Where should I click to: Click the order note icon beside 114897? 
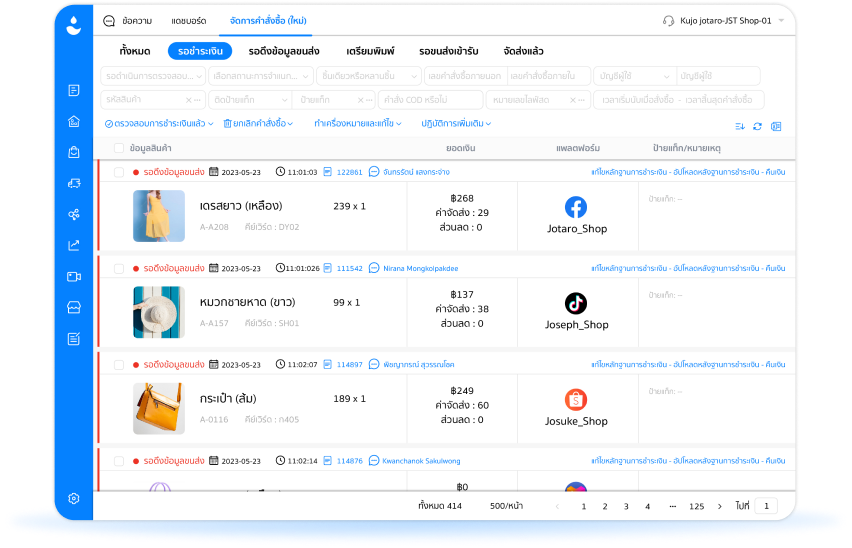[x=328, y=364]
